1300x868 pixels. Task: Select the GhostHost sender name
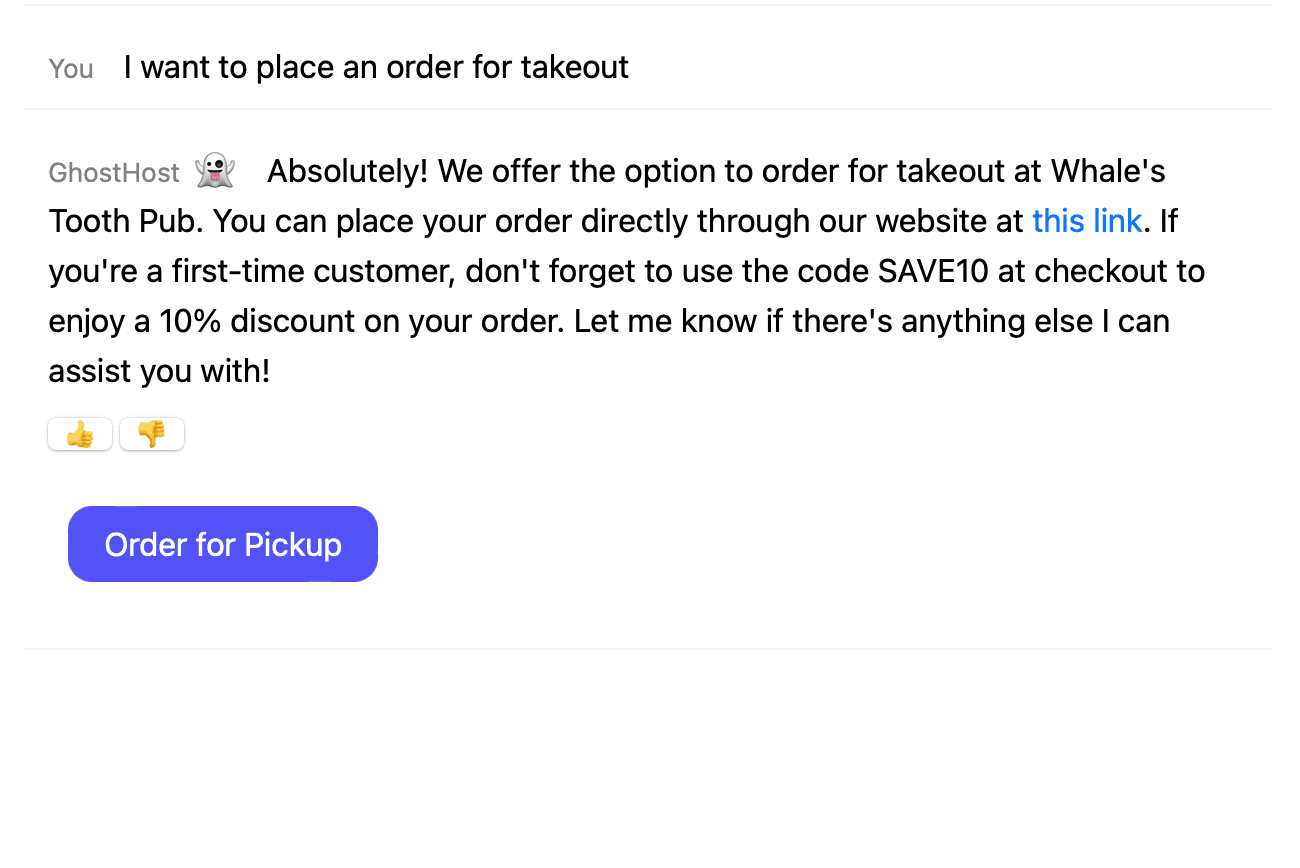tap(114, 173)
